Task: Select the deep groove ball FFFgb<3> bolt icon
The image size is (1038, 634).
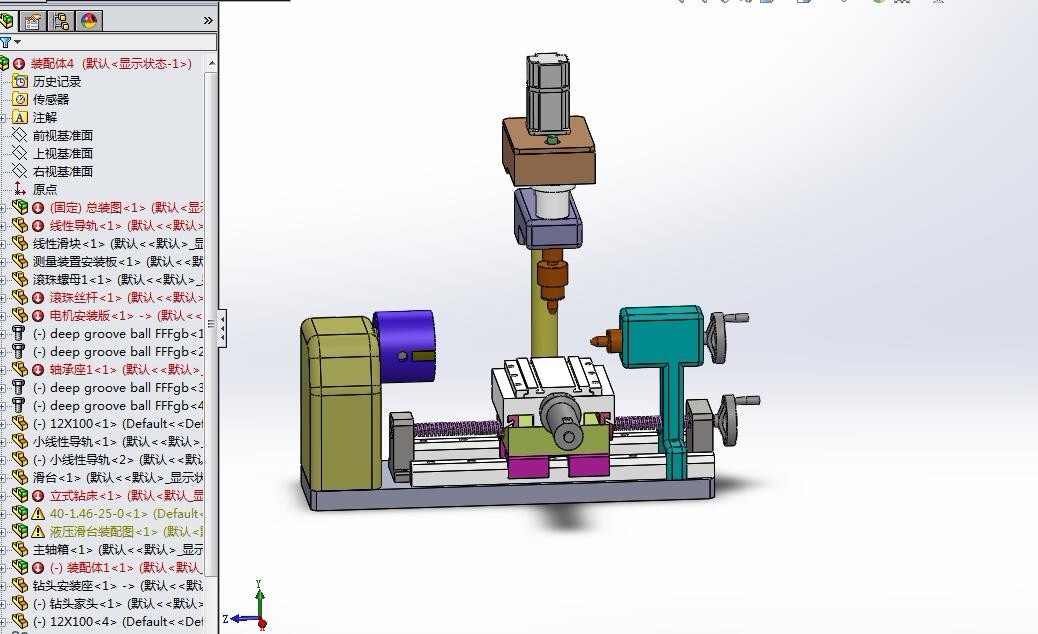Action: click(x=19, y=386)
